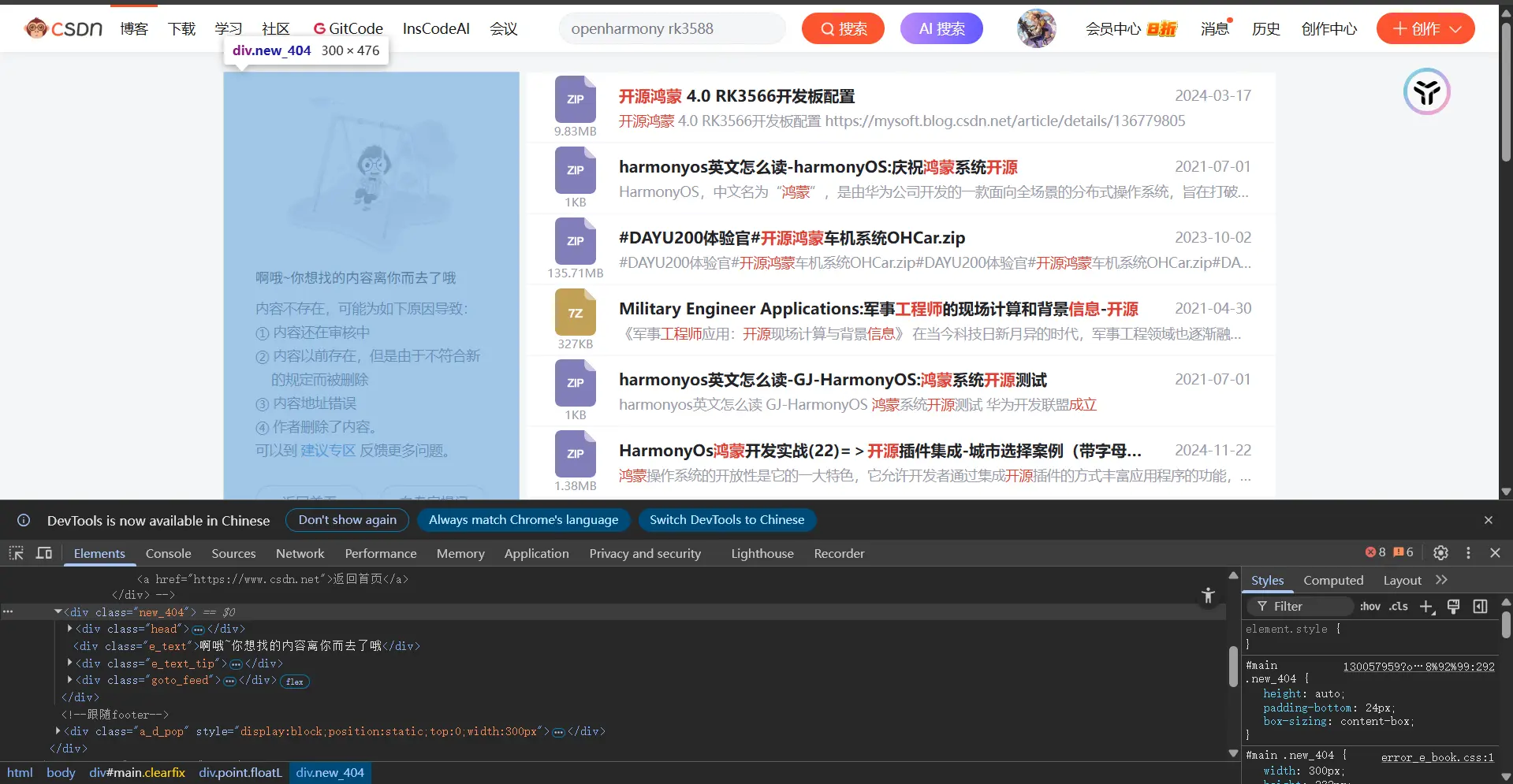Open ZIP file icon for 开源鸿蒙 4.0 RK3566
Screen dimensions: 1513x784
pos(576,98)
